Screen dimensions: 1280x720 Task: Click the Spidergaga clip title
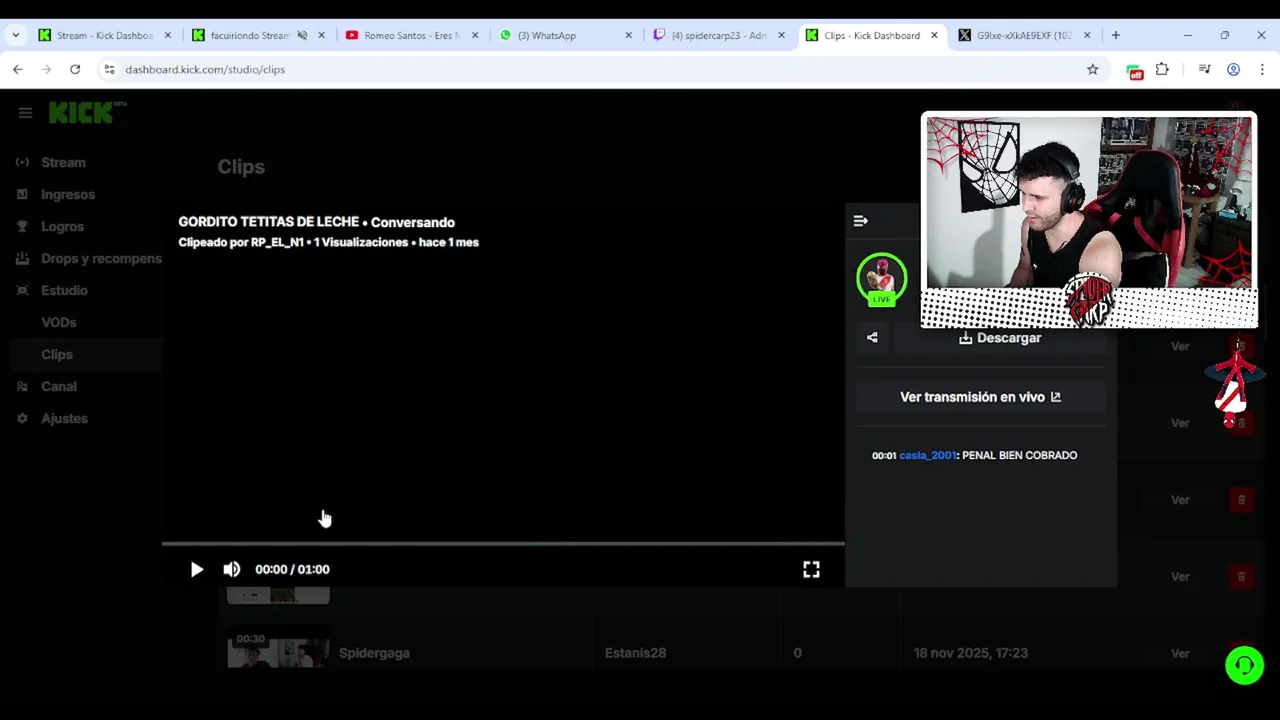tap(374, 653)
